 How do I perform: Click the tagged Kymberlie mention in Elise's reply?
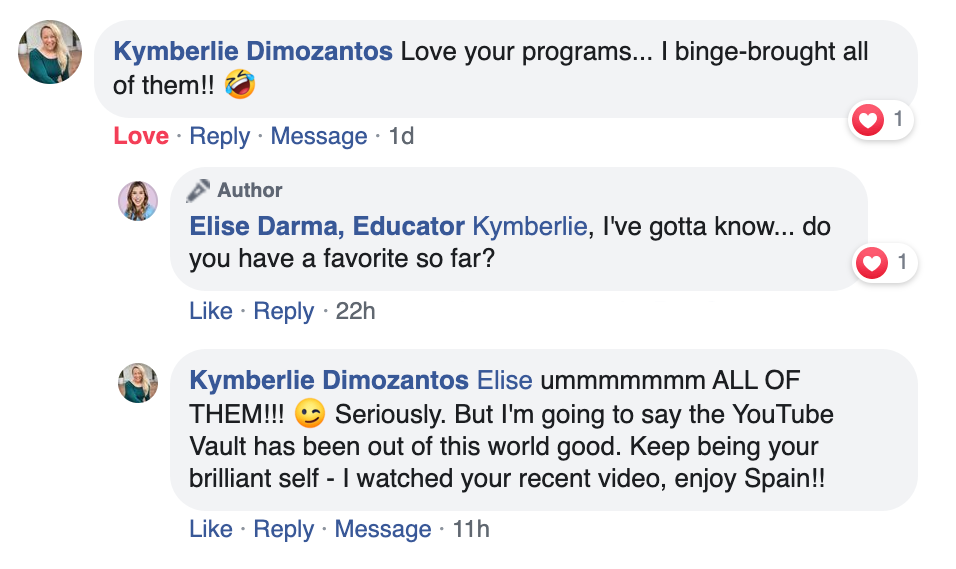pyautogui.click(x=529, y=227)
